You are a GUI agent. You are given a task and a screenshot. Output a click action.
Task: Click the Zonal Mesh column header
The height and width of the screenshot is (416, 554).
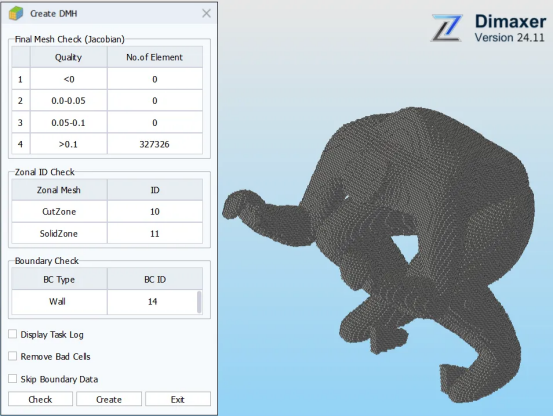59,190
